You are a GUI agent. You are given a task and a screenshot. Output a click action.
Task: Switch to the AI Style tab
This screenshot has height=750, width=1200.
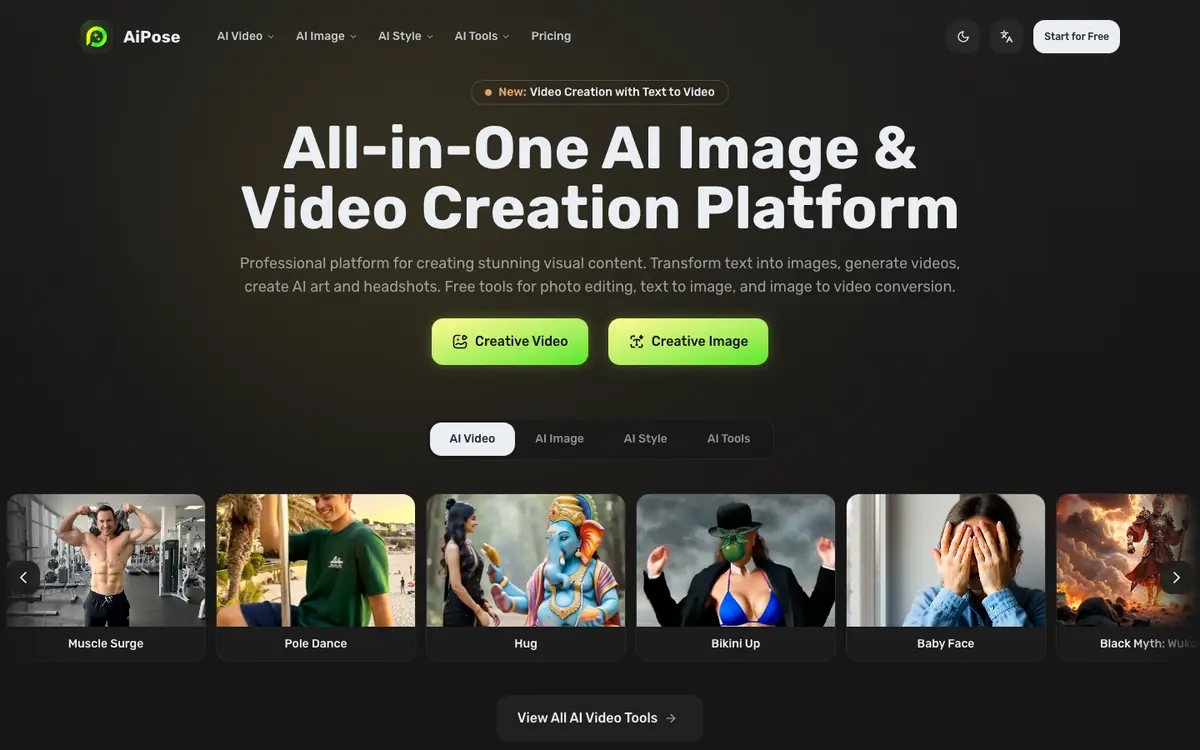(645, 439)
